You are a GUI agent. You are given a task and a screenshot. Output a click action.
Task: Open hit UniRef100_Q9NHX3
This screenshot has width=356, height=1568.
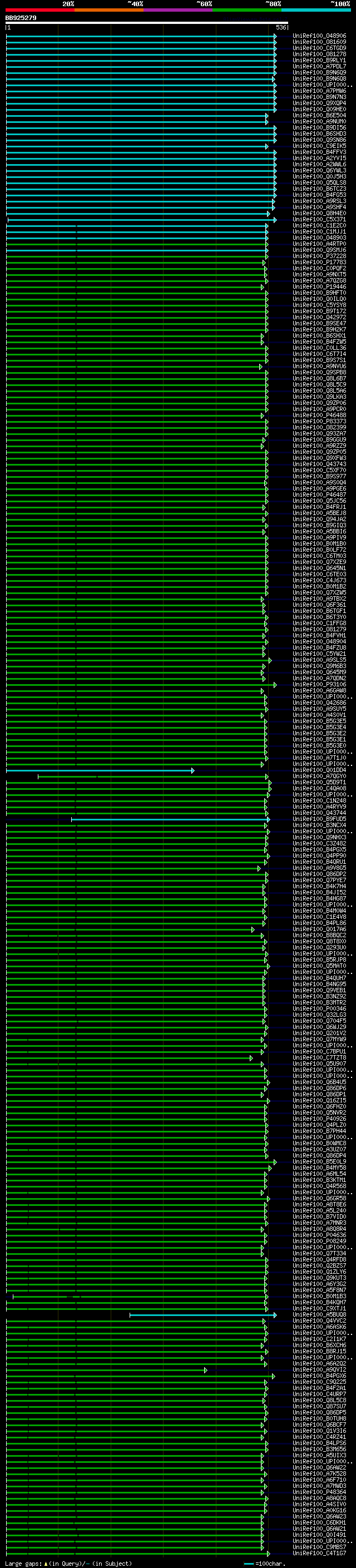pyautogui.click(x=319, y=838)
